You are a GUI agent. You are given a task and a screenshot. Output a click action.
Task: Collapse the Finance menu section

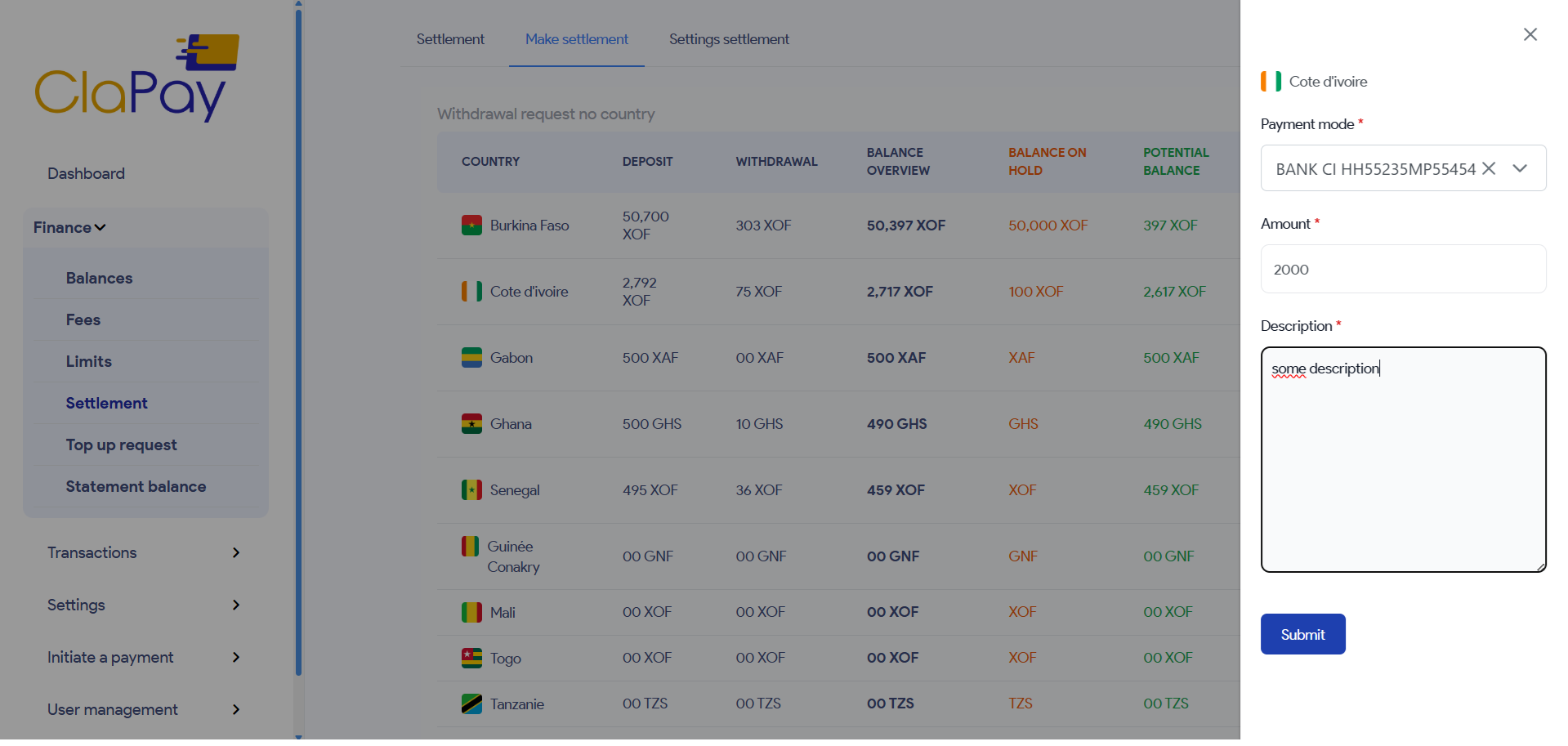tap(70, 227)
